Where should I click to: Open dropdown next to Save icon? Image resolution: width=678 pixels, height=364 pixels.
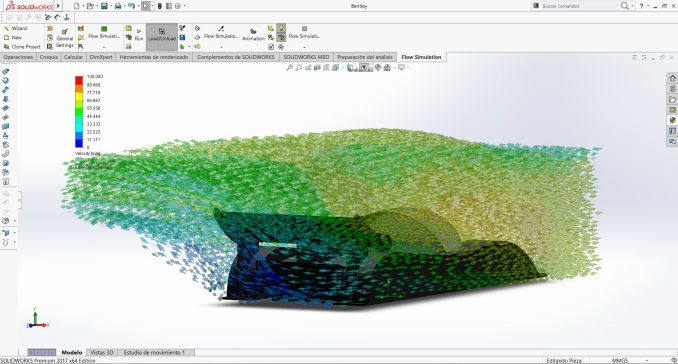tap(111, 6)
